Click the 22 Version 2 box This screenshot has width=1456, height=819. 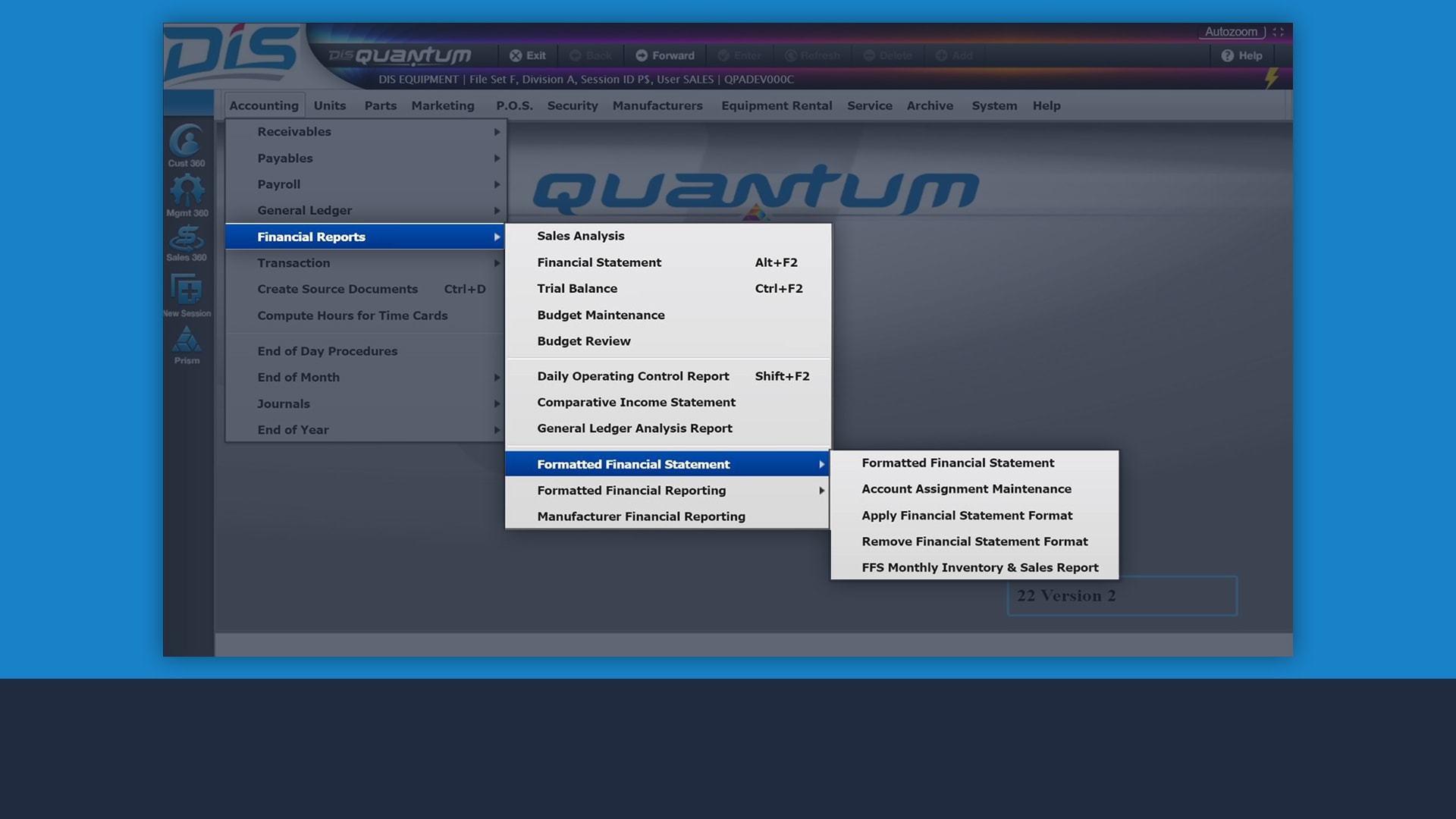coord(1122,596)
